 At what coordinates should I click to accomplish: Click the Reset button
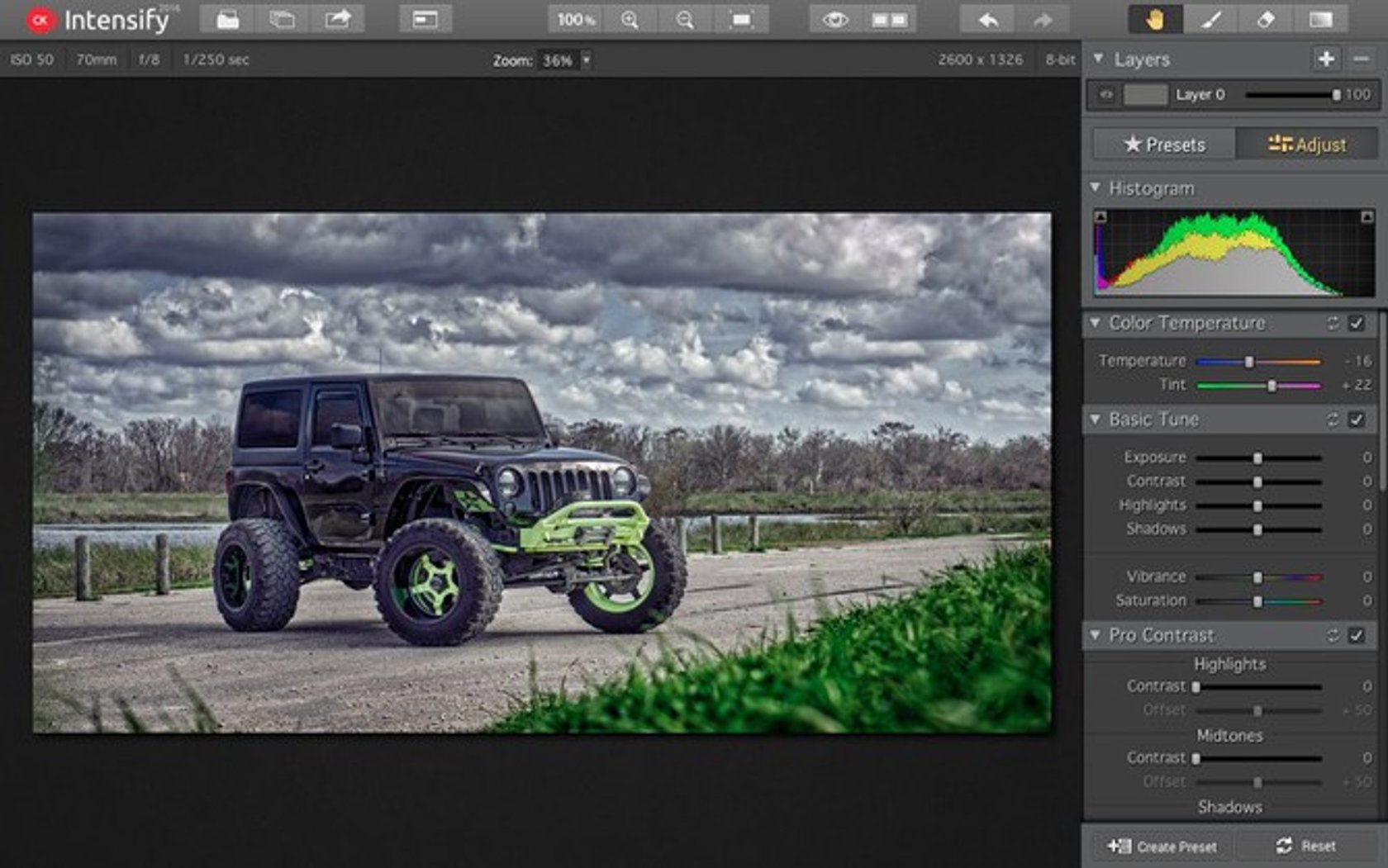tap(1305, 847)
